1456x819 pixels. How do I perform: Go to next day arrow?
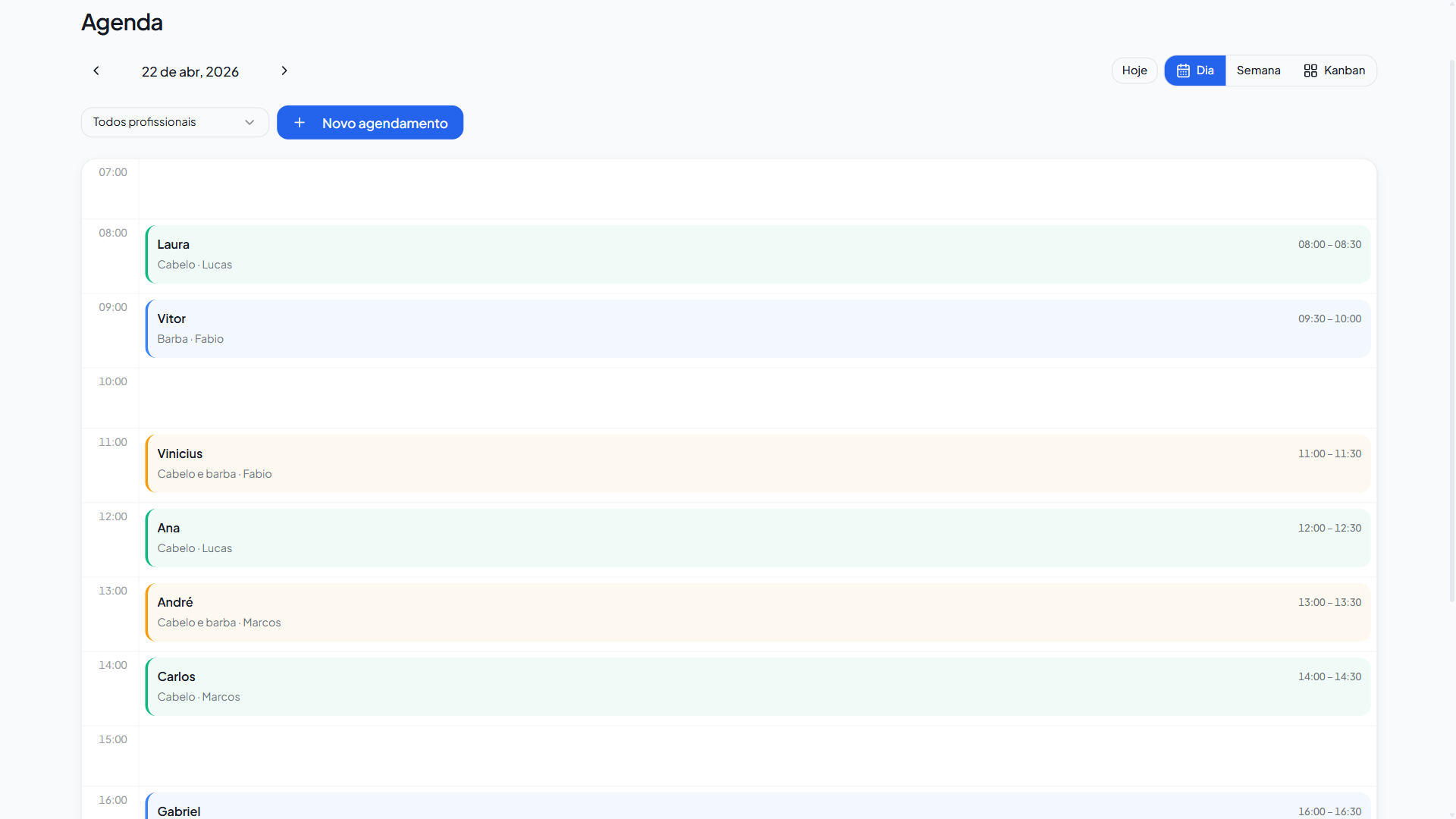tap(284, 71)
